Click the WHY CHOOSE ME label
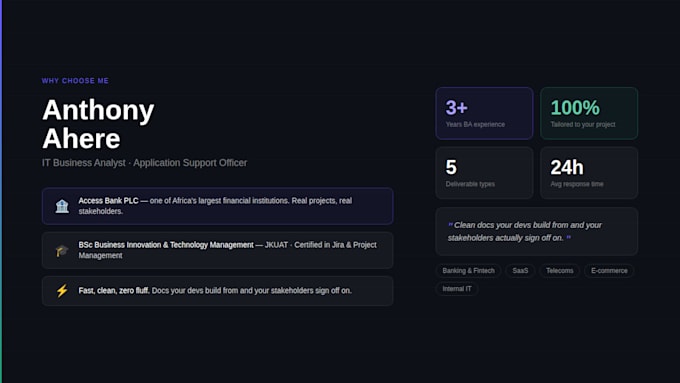This screenshot has height=383, width=680. pyautogui.click(x=75, y=81)
